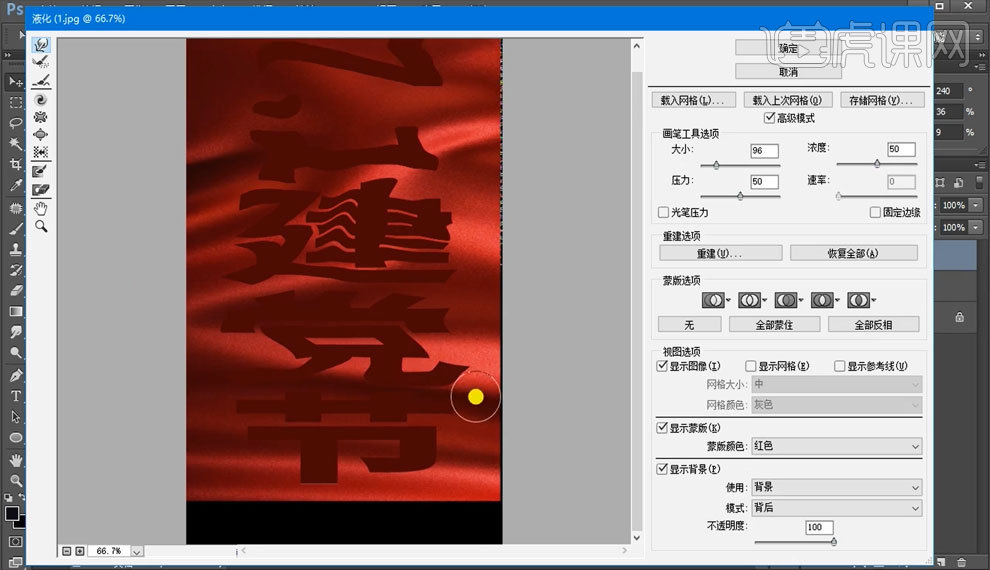Image resolution: width=990 pixels, height=570 pixels.
Task: Toggle the 显示图像 checkbox
Action: (662, 365)
